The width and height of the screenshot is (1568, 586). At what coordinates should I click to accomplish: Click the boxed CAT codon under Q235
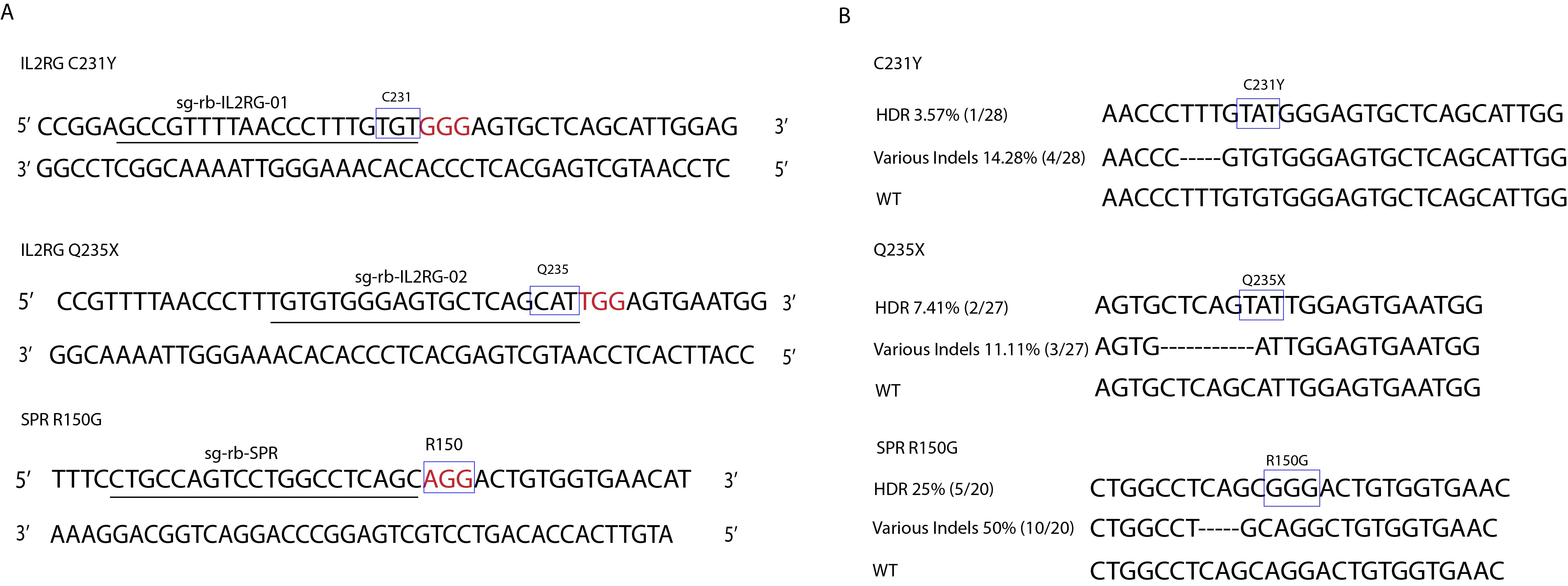click(554, 301)
